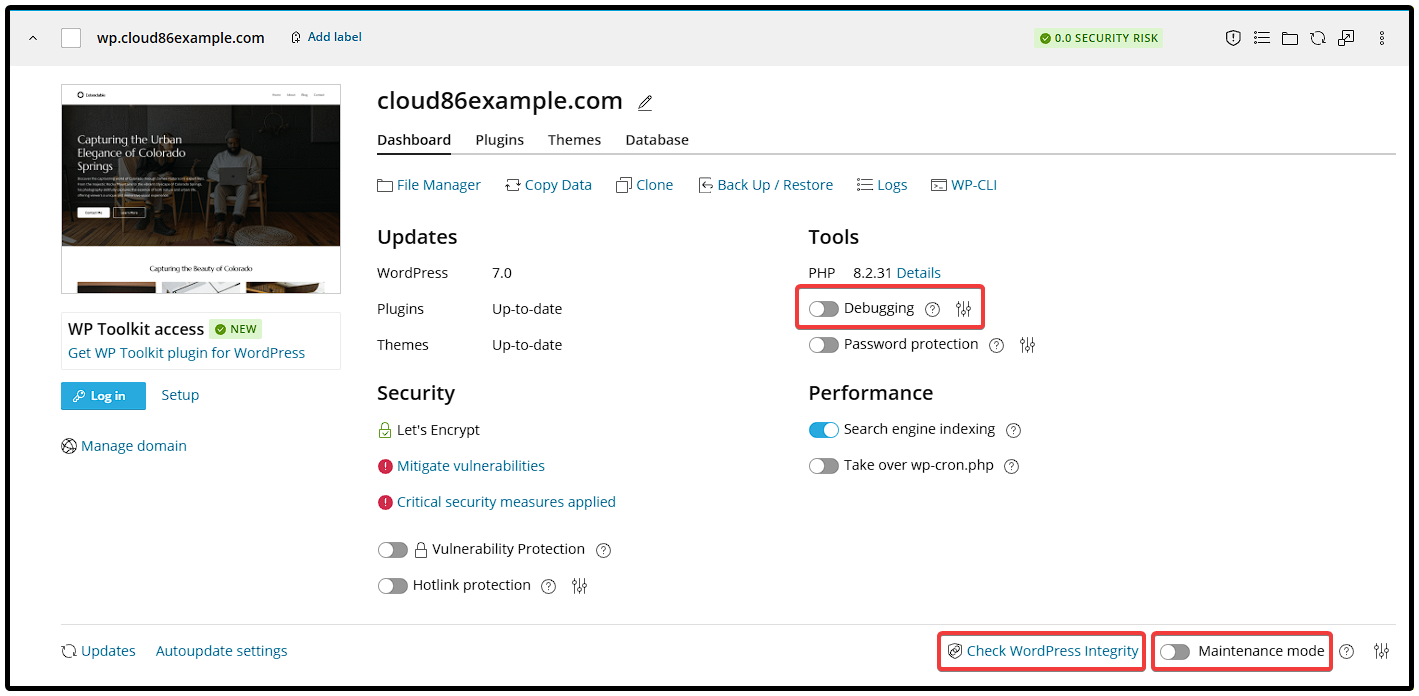Open the Logs link in toolbar

(882, 185)
